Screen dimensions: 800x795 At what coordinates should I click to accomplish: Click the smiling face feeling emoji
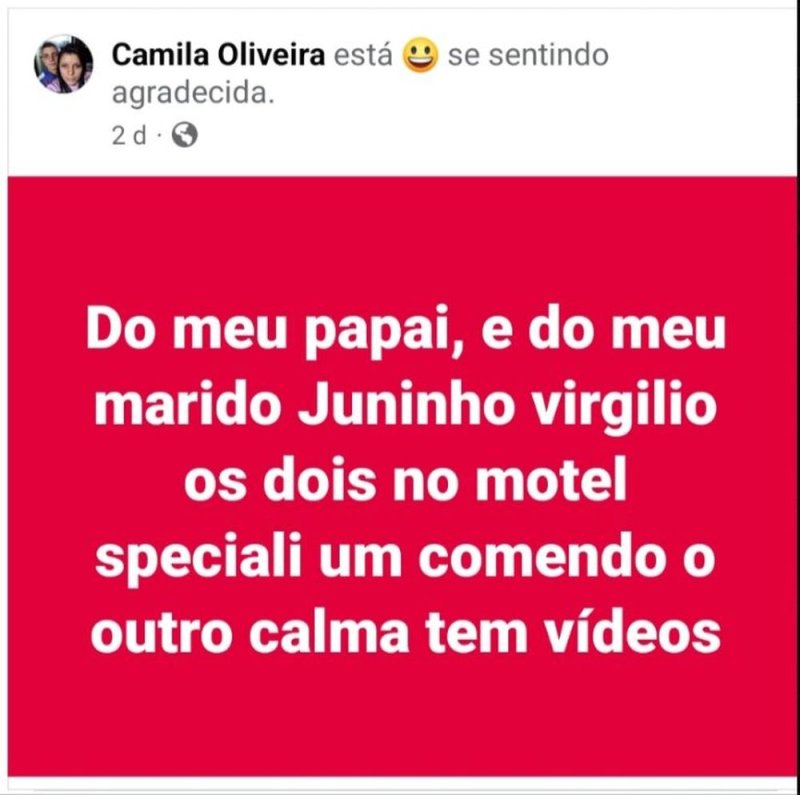tap(420, 55)
